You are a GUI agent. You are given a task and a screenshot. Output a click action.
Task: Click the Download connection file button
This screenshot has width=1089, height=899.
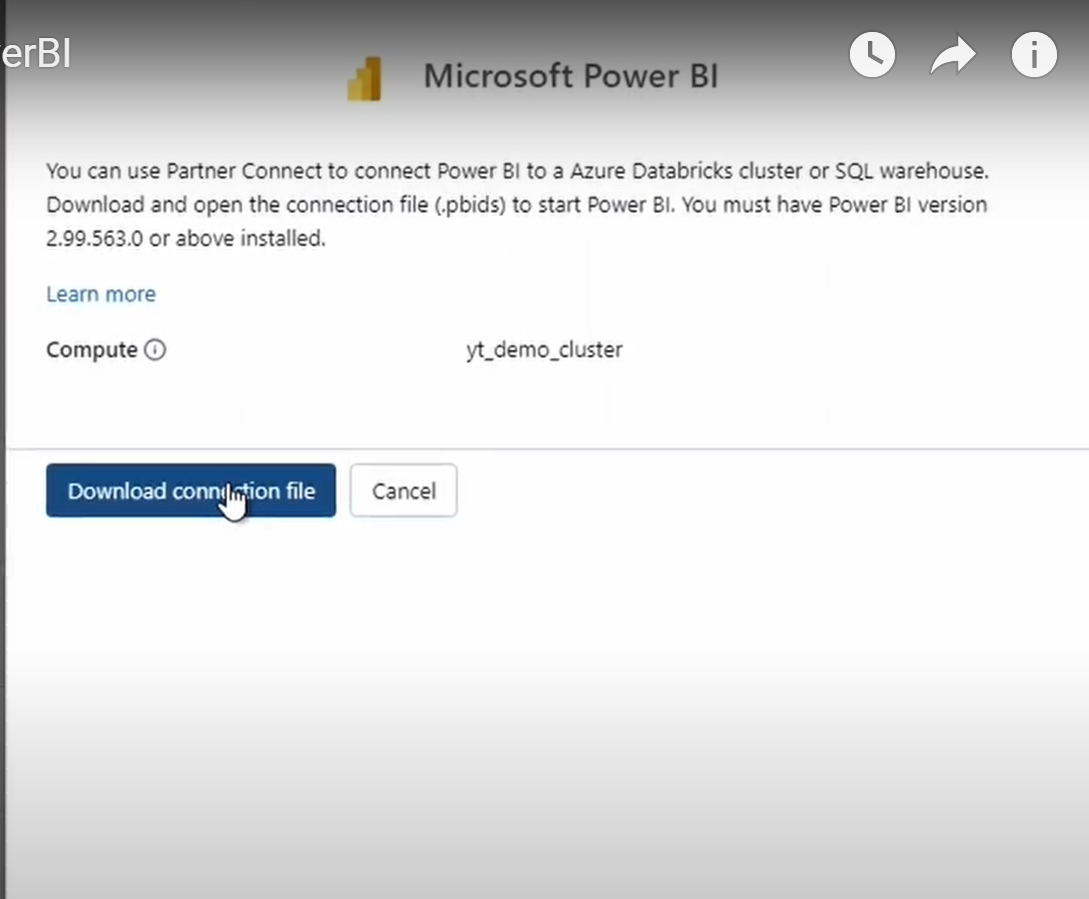(x=191, y=490)
